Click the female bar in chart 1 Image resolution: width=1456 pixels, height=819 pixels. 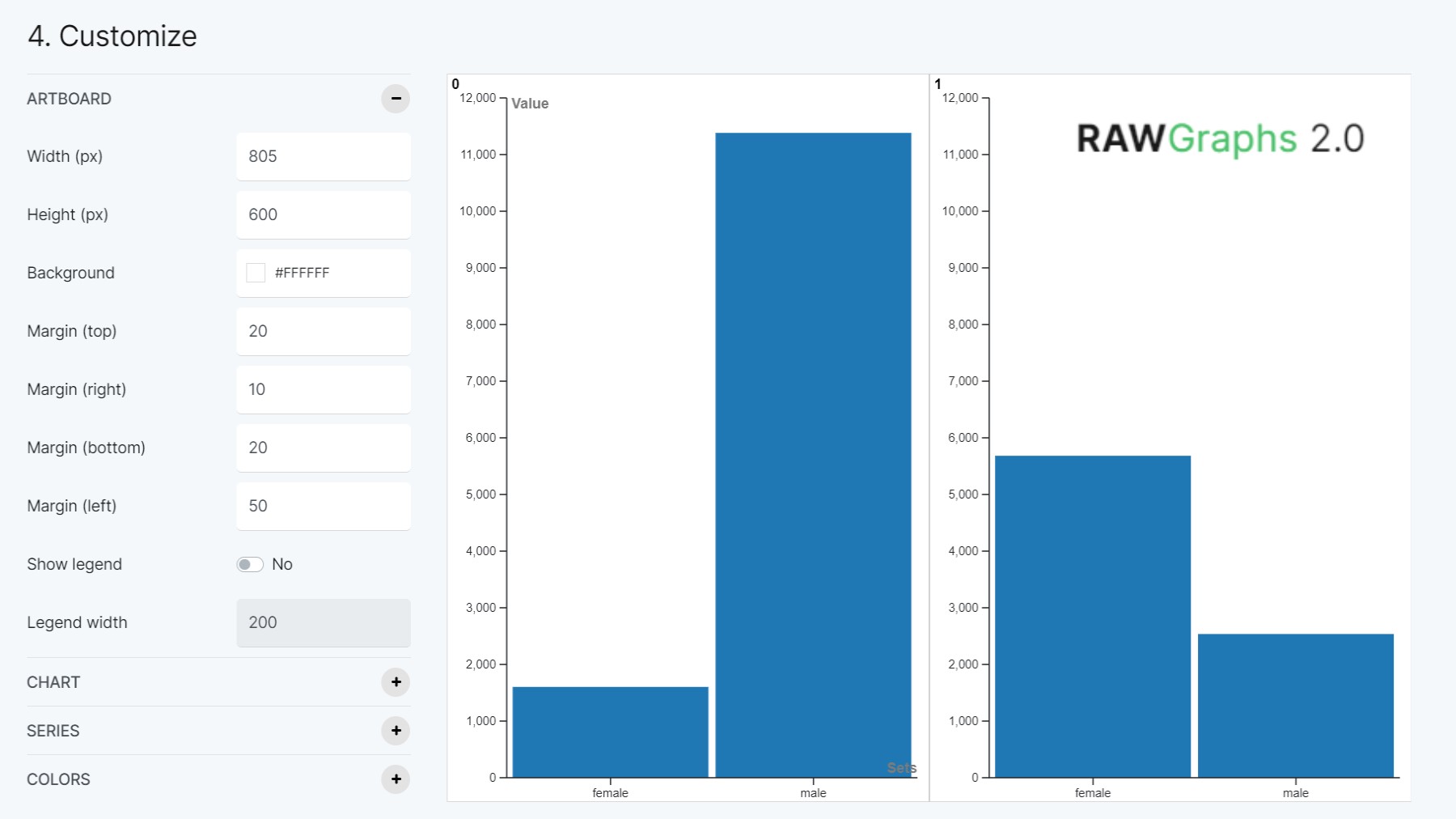[1092, 615]
